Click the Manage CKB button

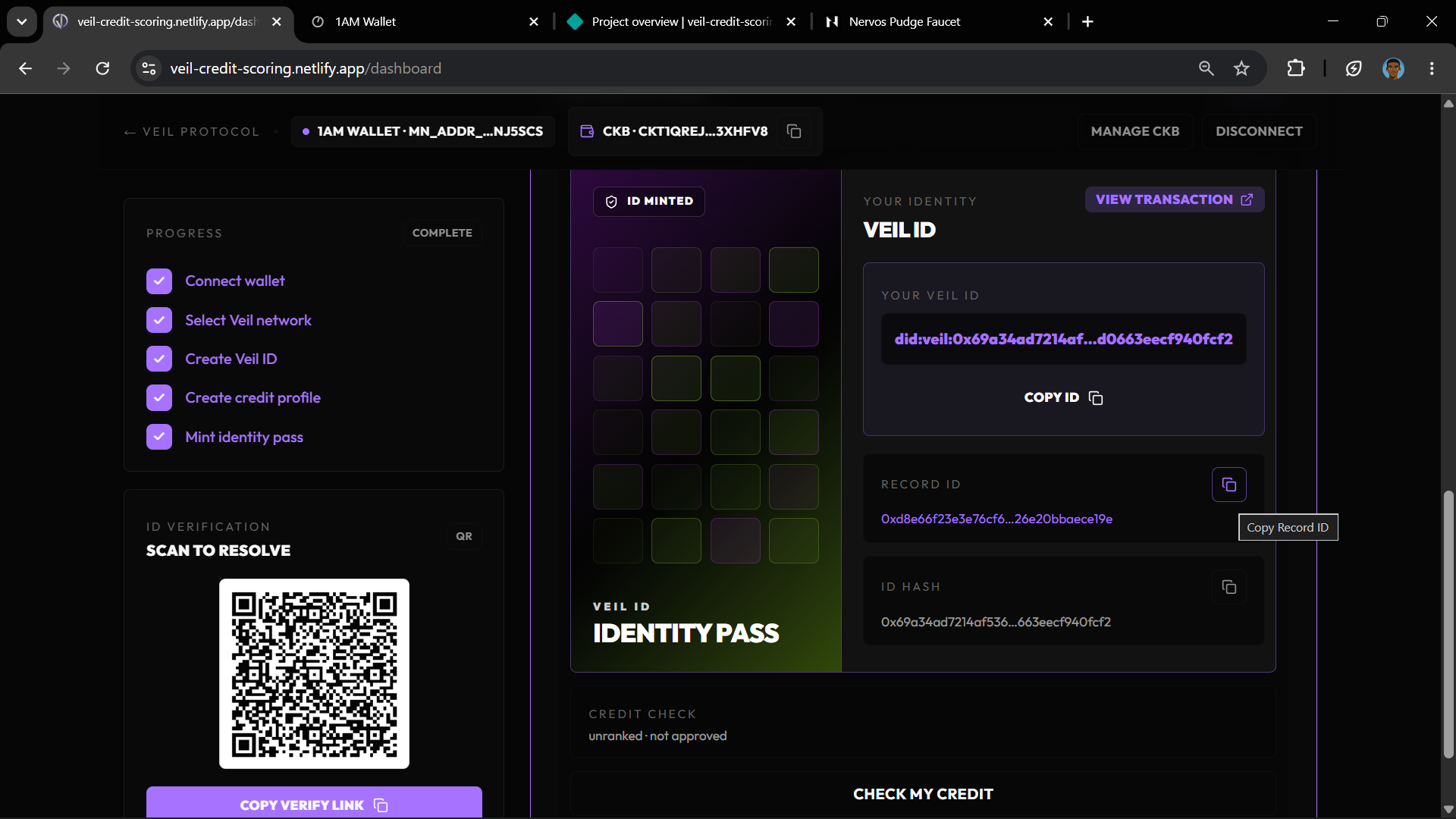point(1135,131)
